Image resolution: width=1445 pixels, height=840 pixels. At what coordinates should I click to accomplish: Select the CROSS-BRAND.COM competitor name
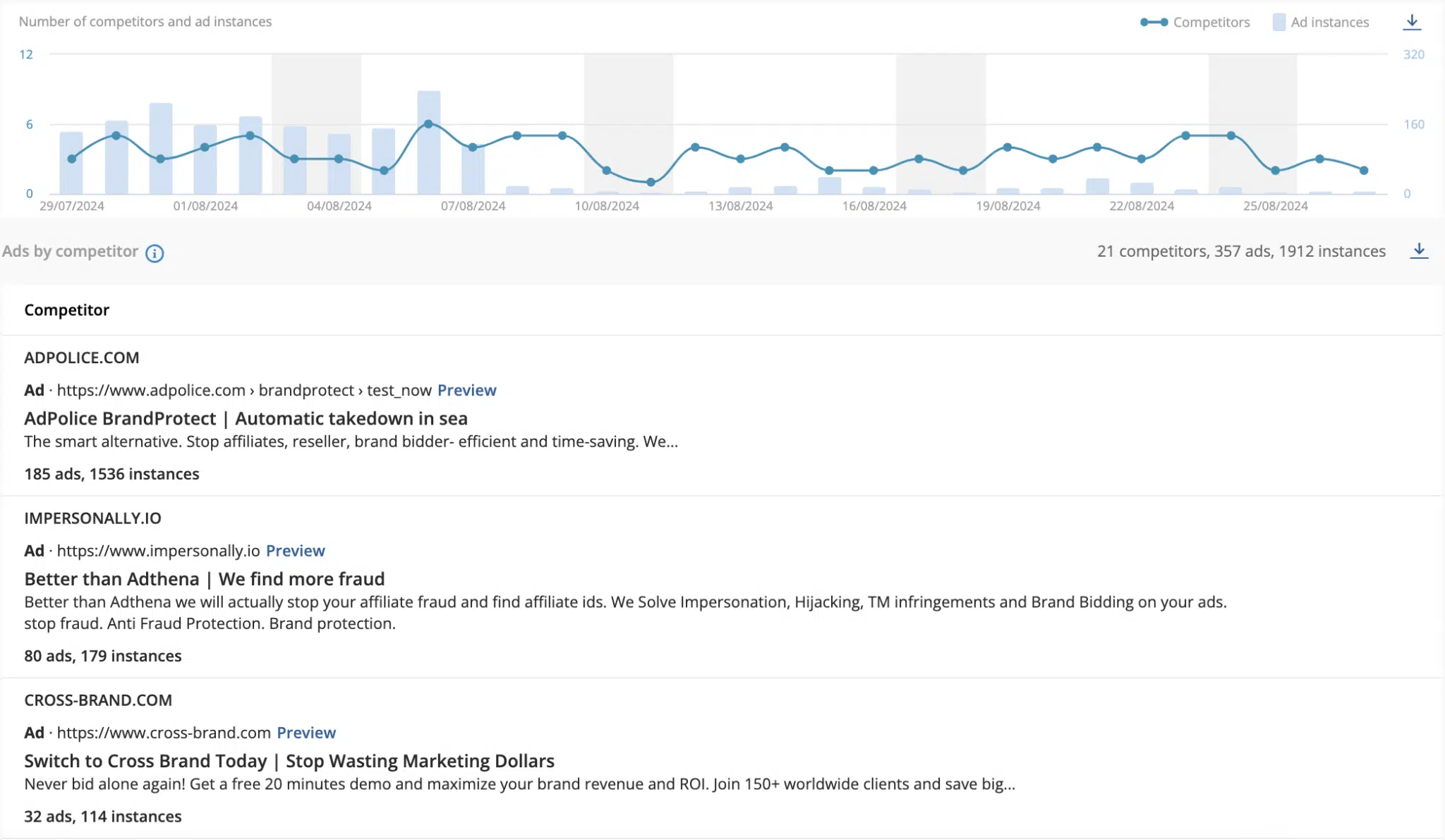point(98,700)
